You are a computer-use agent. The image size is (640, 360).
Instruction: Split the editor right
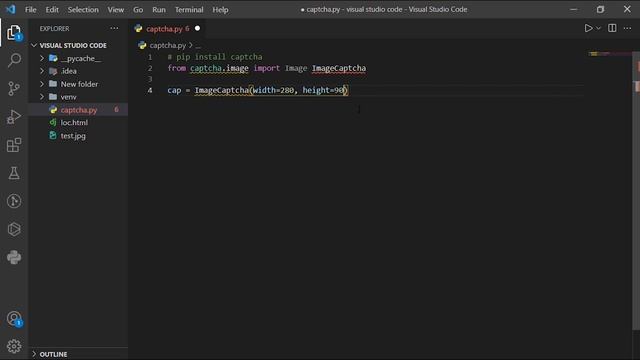pyautogui.click(x=612, y=28)
